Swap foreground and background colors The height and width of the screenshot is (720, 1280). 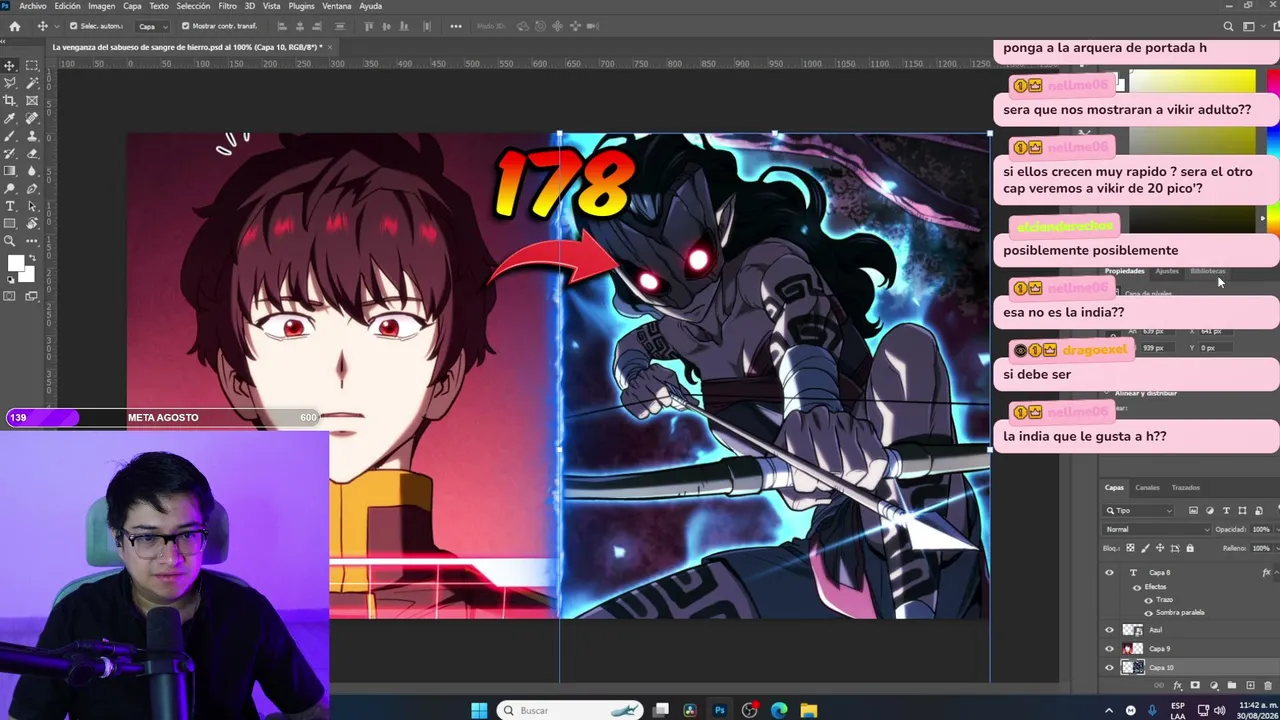click(32, 259)
